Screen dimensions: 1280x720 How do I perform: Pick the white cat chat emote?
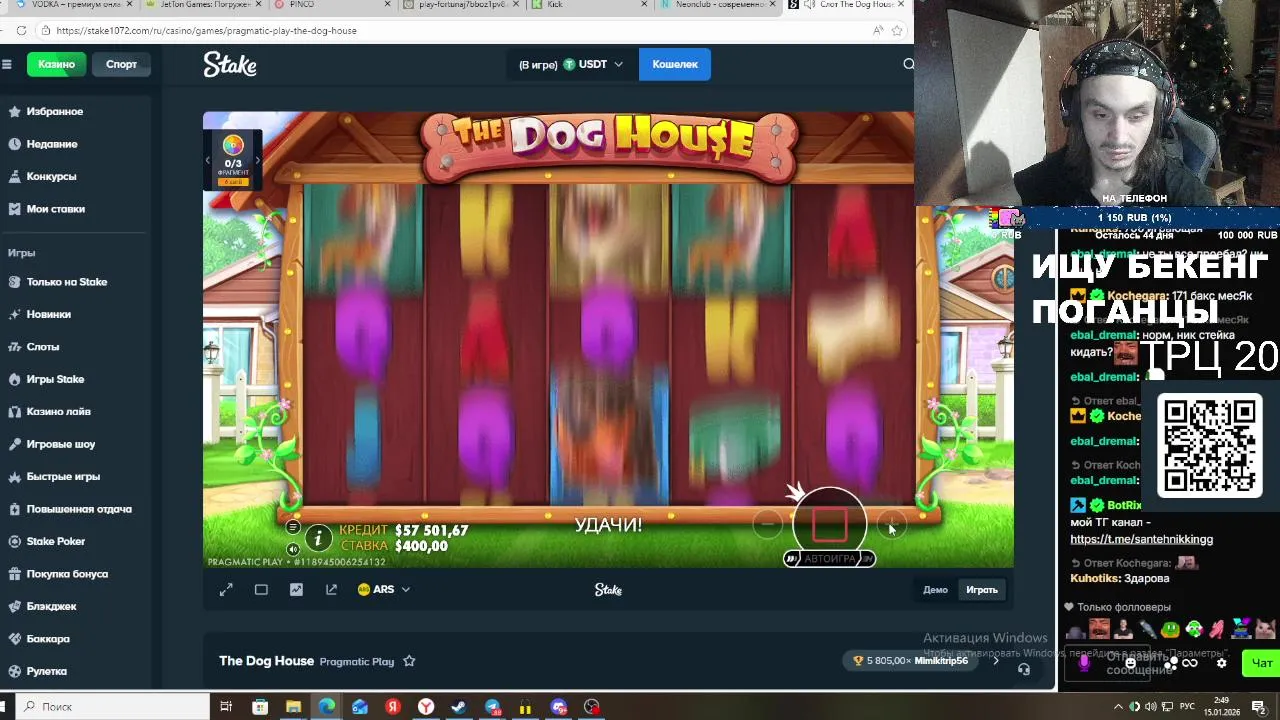point(1265,630)
